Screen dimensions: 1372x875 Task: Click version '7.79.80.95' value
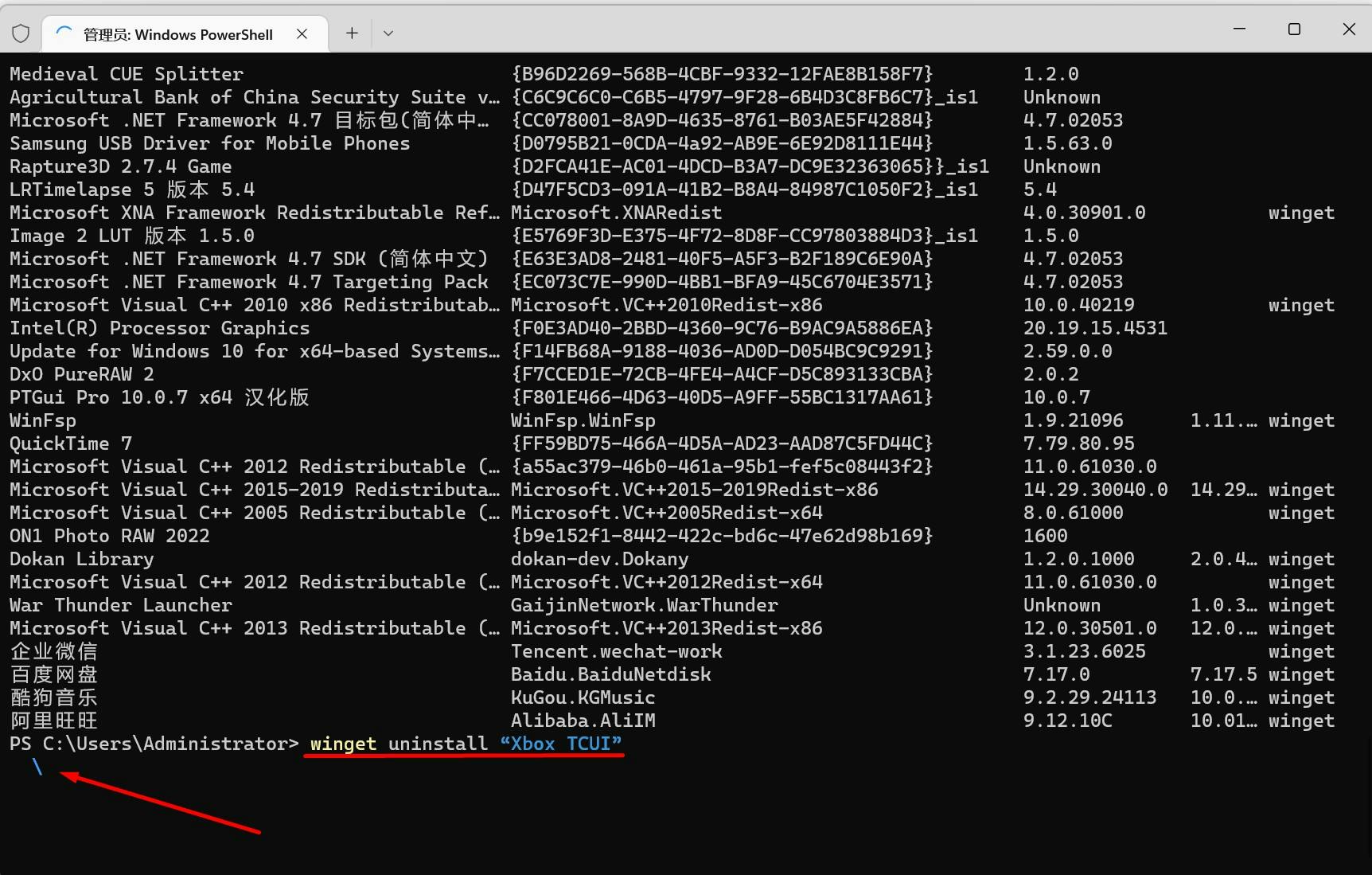coord(1078,443)
